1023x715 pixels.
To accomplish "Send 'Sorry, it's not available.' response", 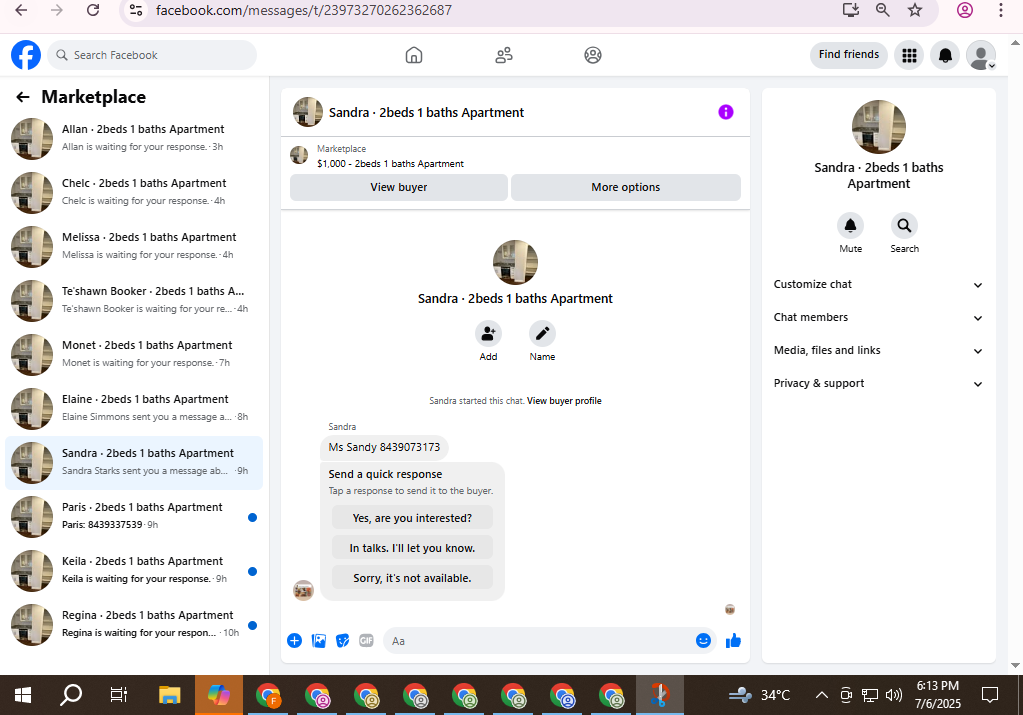I will tap(412, 578).
